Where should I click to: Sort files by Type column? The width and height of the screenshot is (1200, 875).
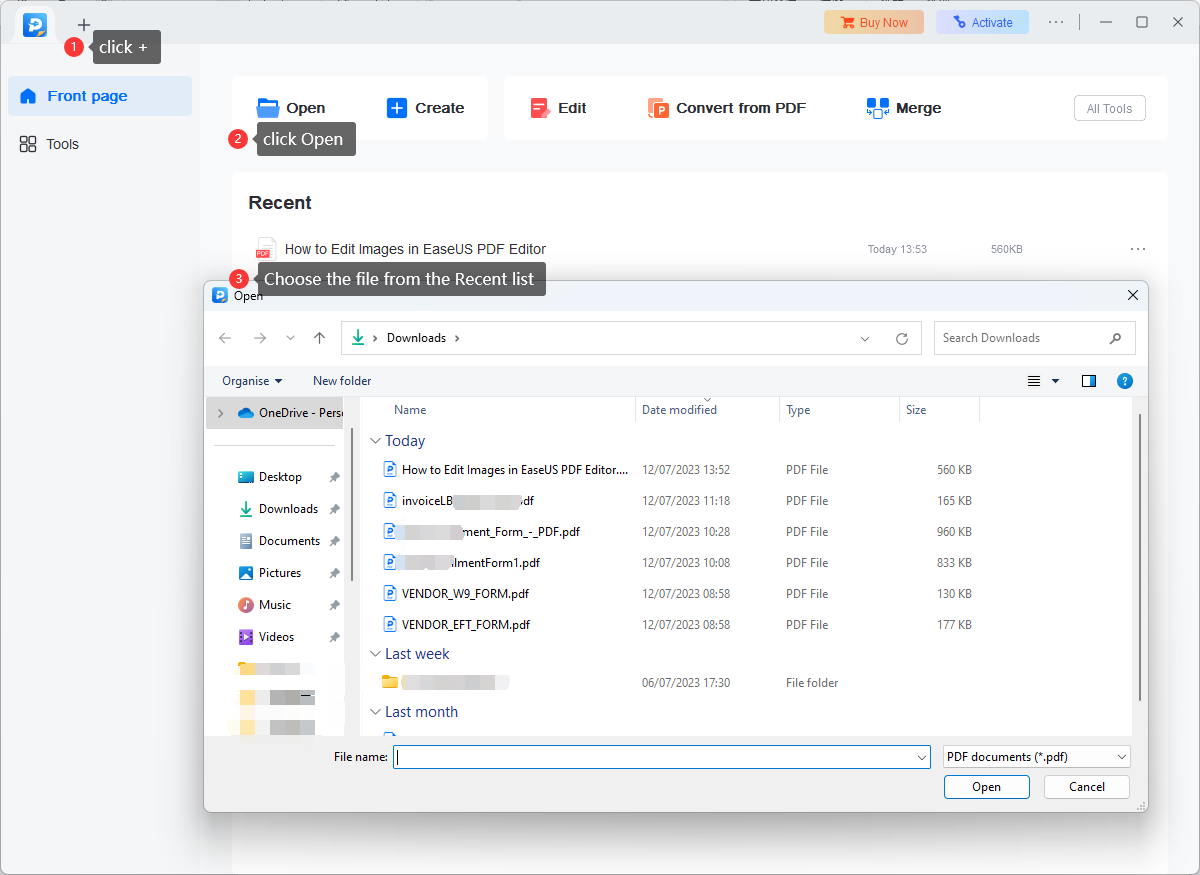point(798,410)
